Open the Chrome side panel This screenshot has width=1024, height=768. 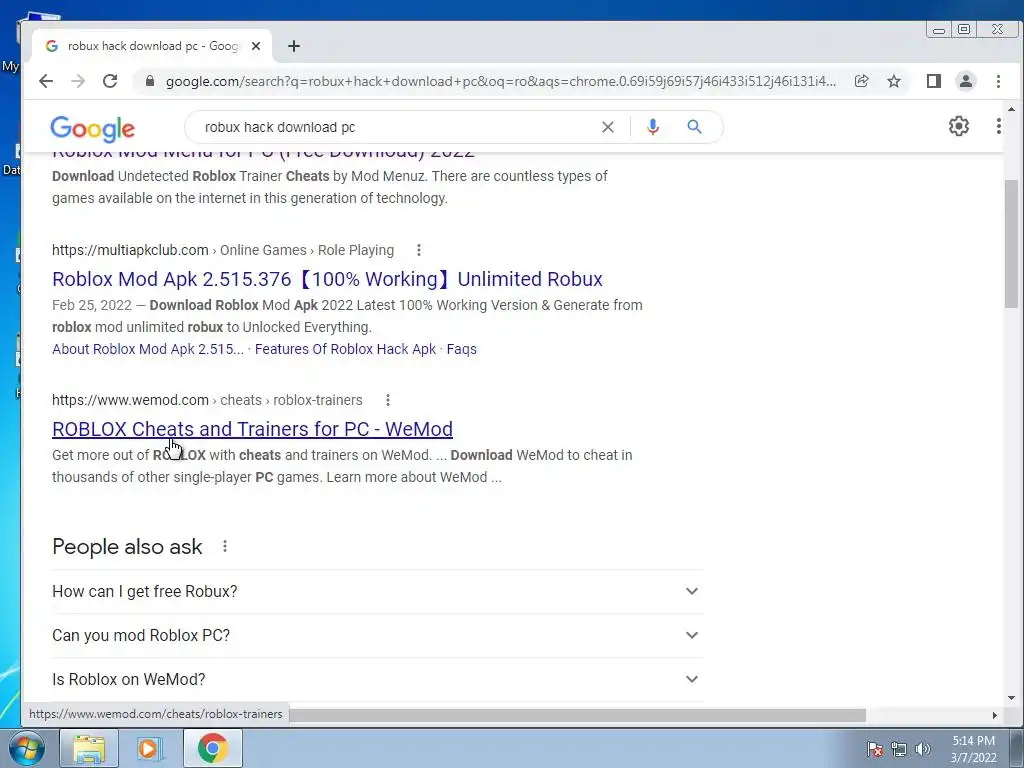click(x=934, y=81)
